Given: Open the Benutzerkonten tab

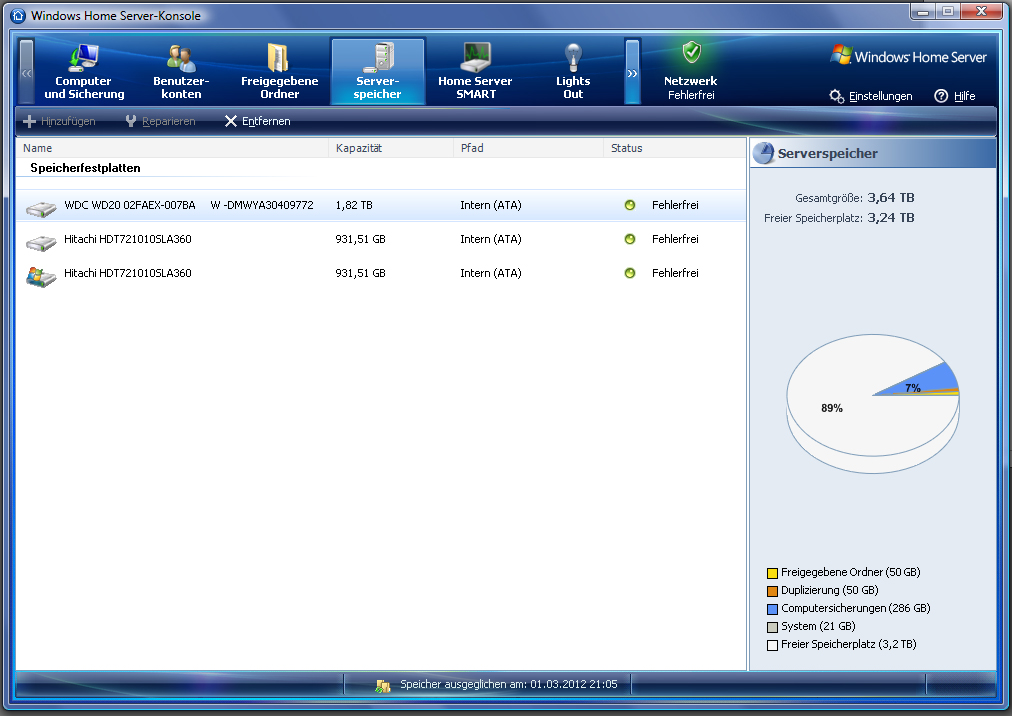Looking at the screenshot, I should (181, 71).
